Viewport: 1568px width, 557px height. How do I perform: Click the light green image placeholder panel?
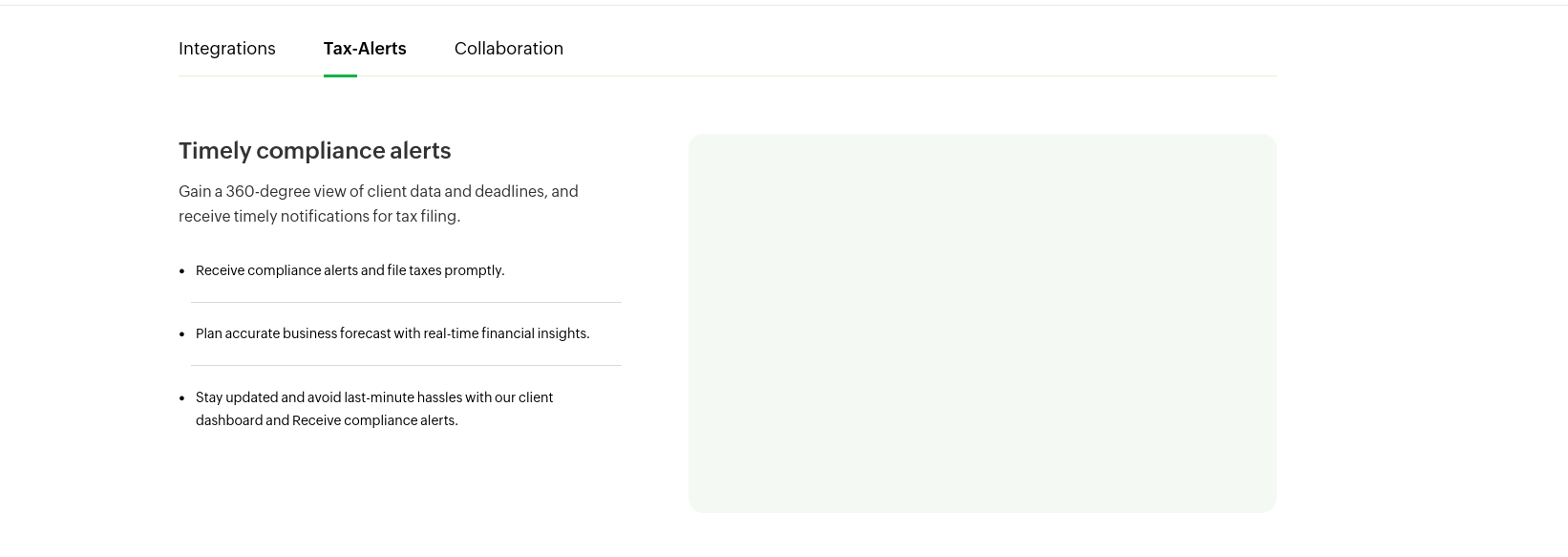tap(983, 323)
